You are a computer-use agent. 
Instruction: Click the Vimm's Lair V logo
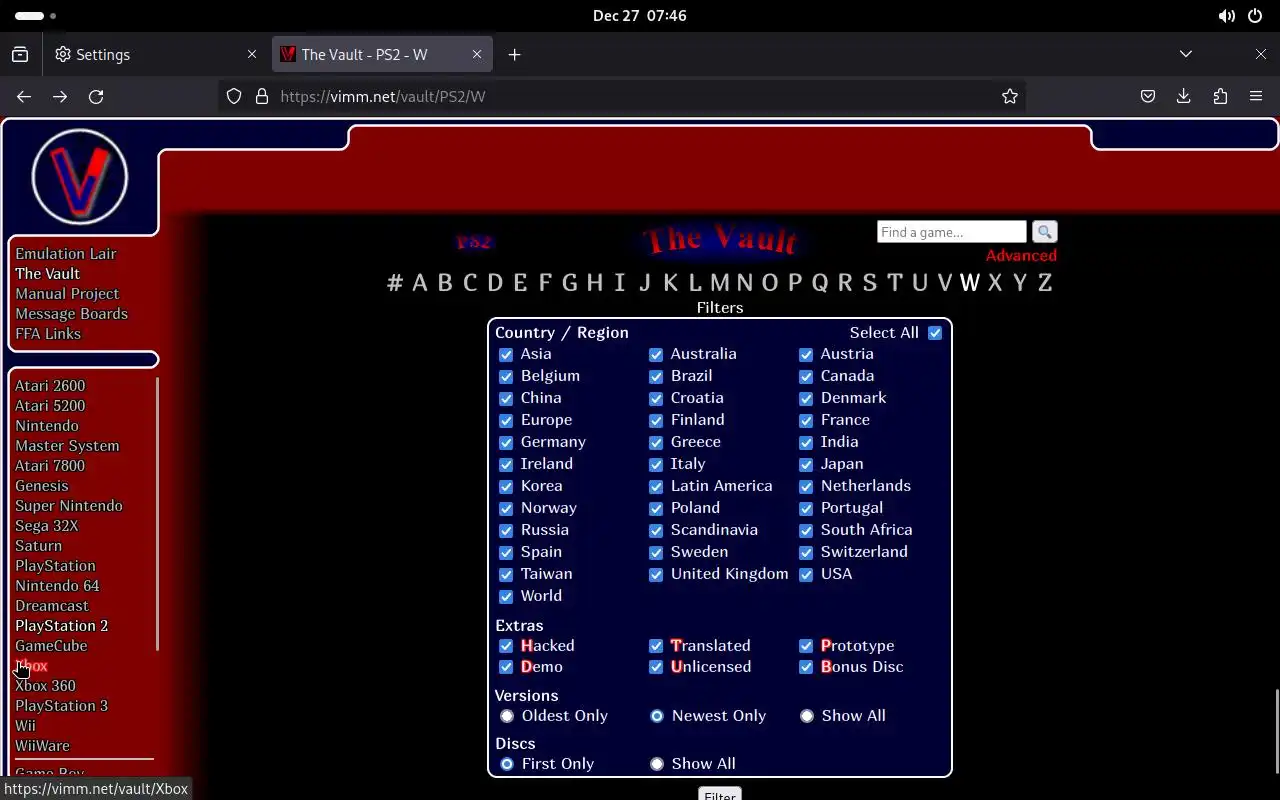(80, 177)
